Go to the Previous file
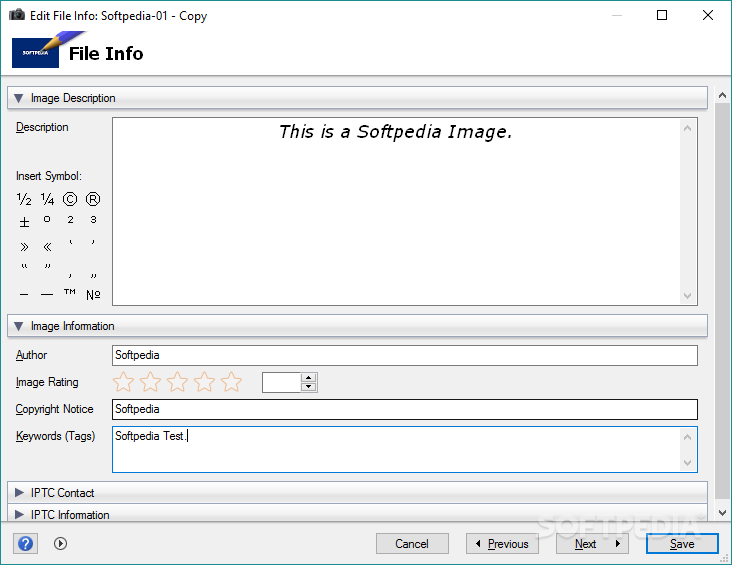Image resolution: width=732 pixels, height=565 pixels. point(502,544)
